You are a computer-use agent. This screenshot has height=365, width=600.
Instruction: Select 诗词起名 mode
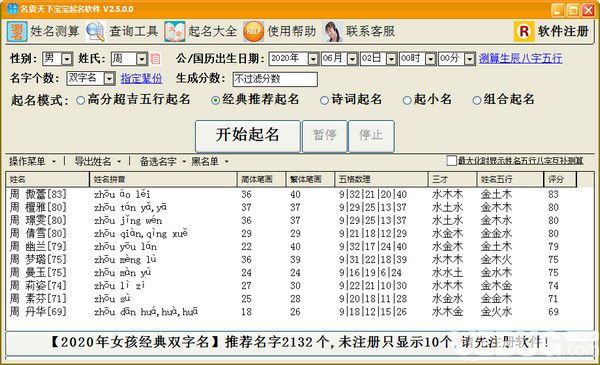324,101
